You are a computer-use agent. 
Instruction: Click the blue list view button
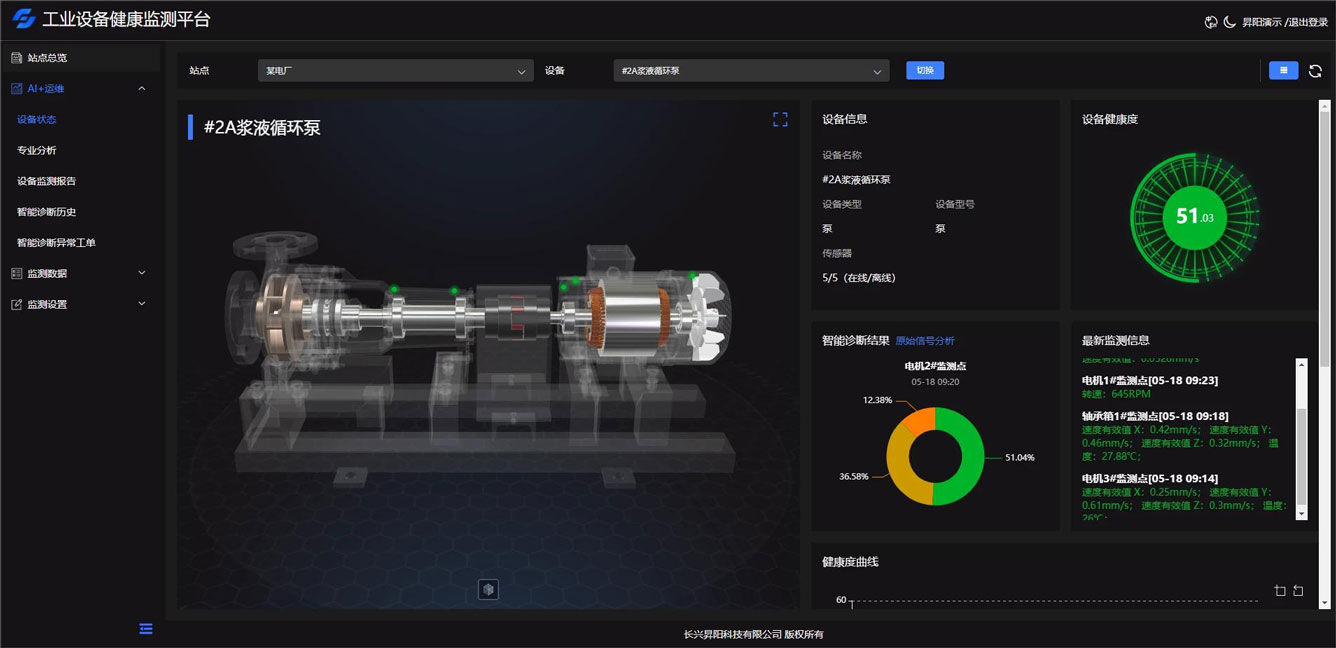pyautogui.click(x=1283, y=70)
